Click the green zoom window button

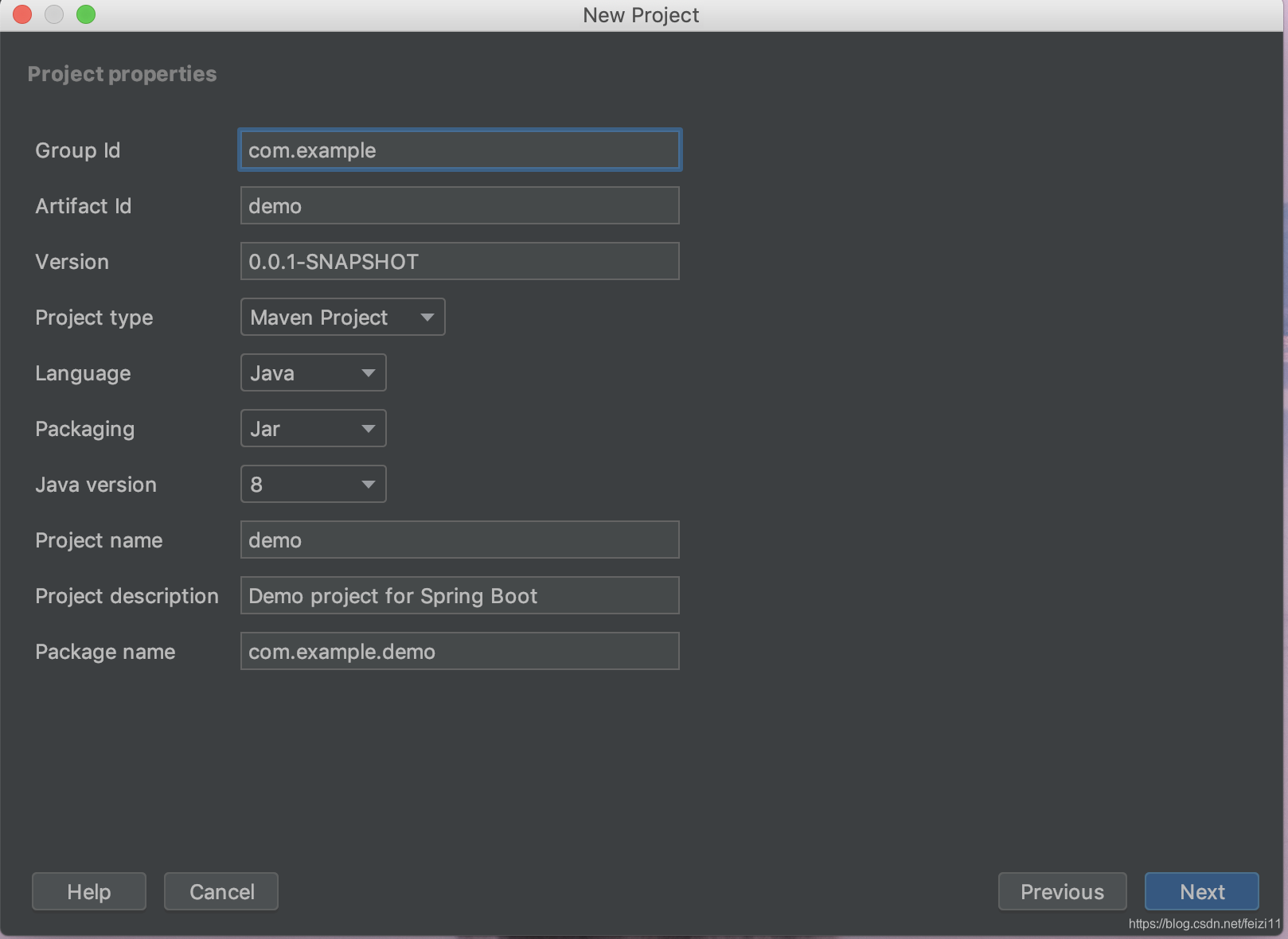tap(86, 14)
